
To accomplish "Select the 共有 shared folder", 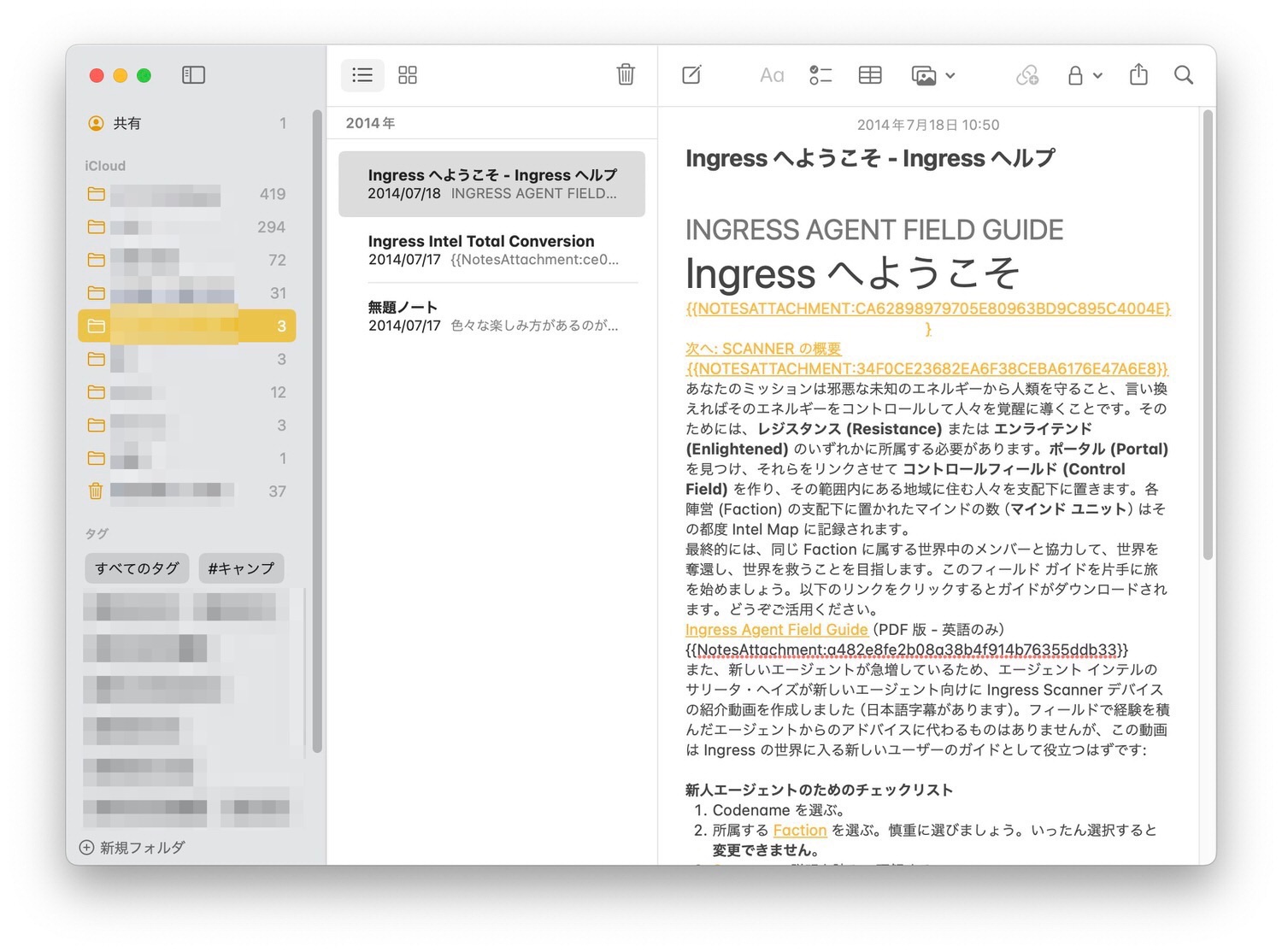I will 187,123.
